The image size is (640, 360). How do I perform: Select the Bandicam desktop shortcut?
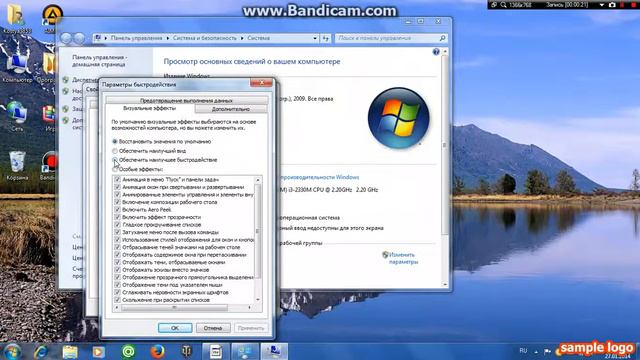[49, 165]
